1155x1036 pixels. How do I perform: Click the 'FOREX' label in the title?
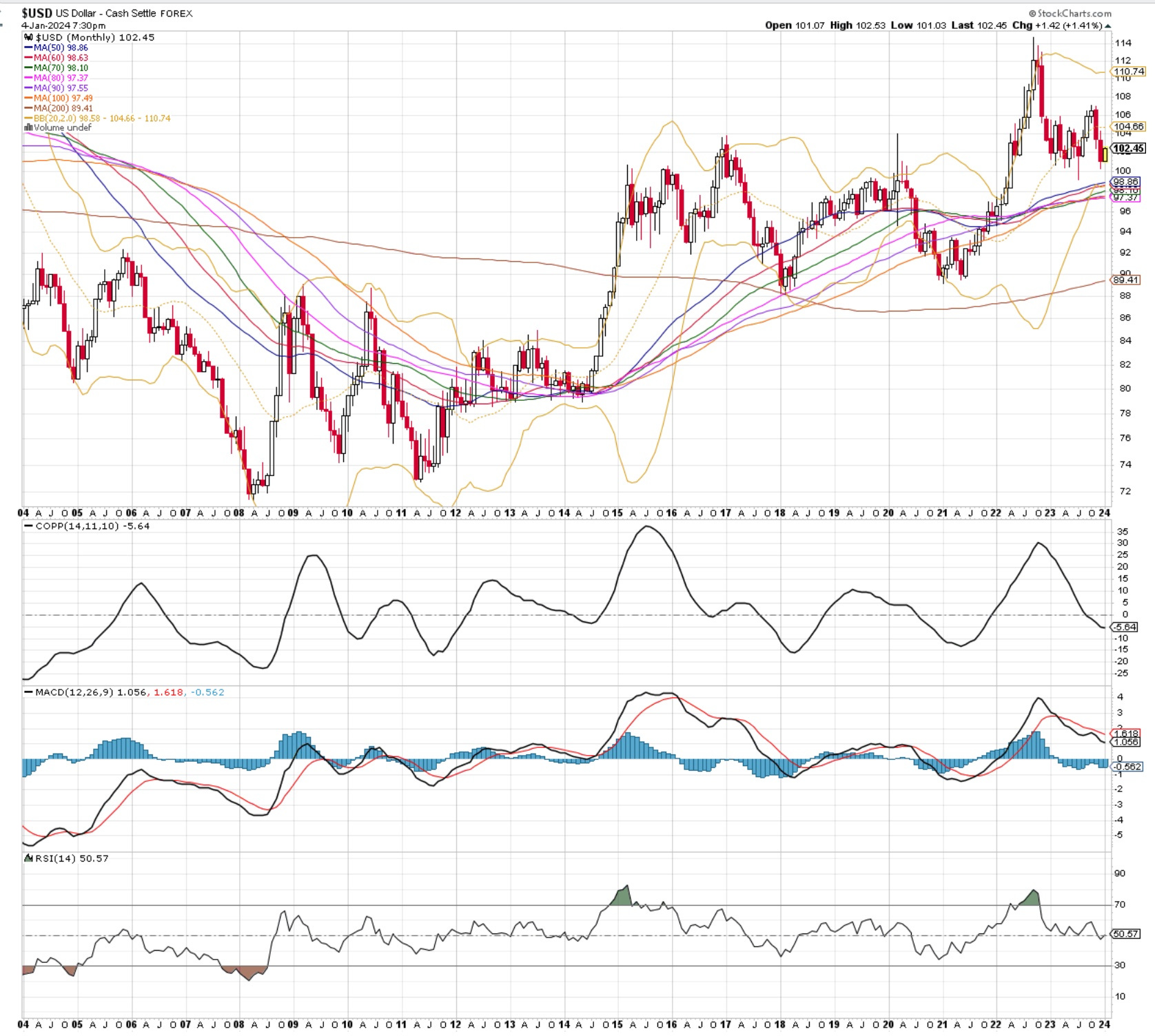pos(176,13)
